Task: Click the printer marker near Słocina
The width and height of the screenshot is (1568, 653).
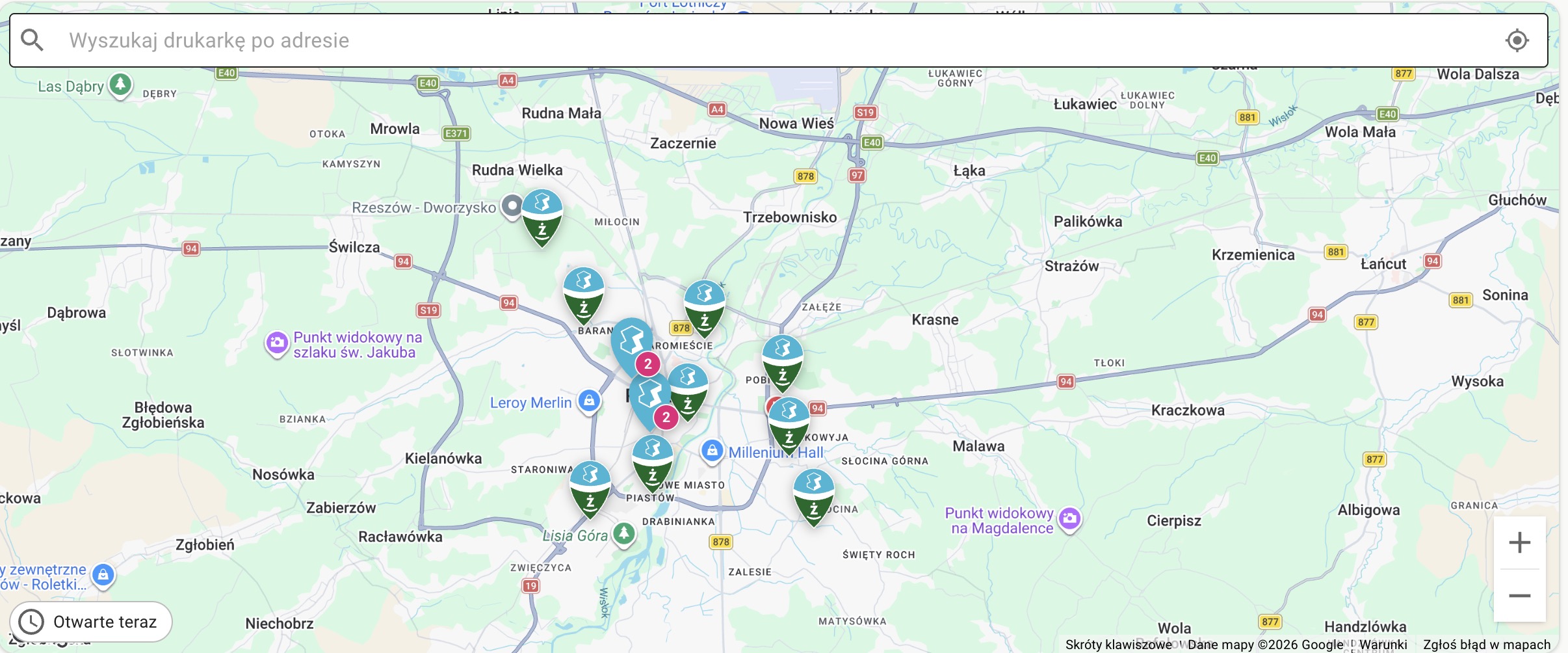Action: click(813, 498)
